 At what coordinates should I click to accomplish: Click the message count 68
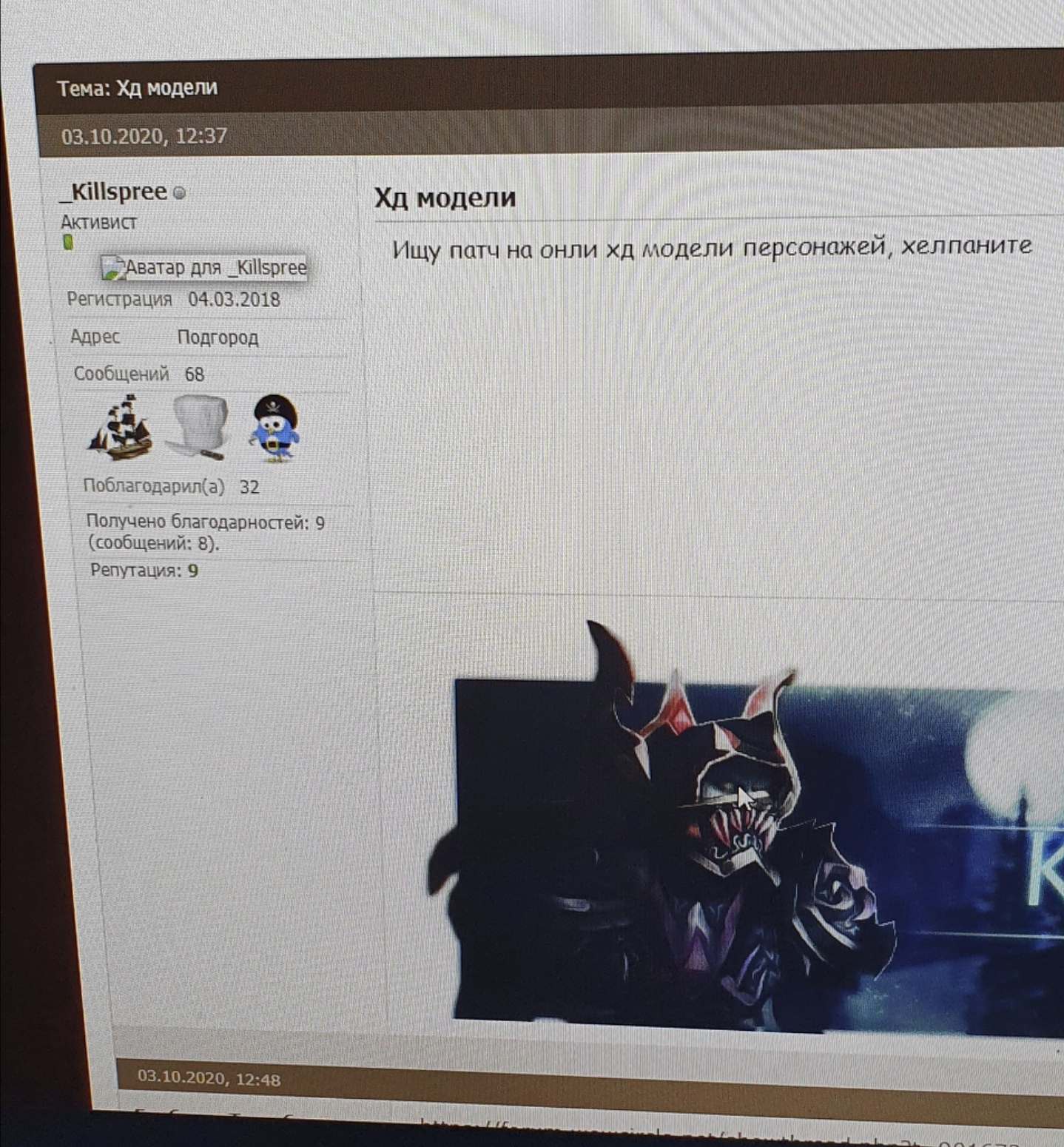click(x=195, y=374)
